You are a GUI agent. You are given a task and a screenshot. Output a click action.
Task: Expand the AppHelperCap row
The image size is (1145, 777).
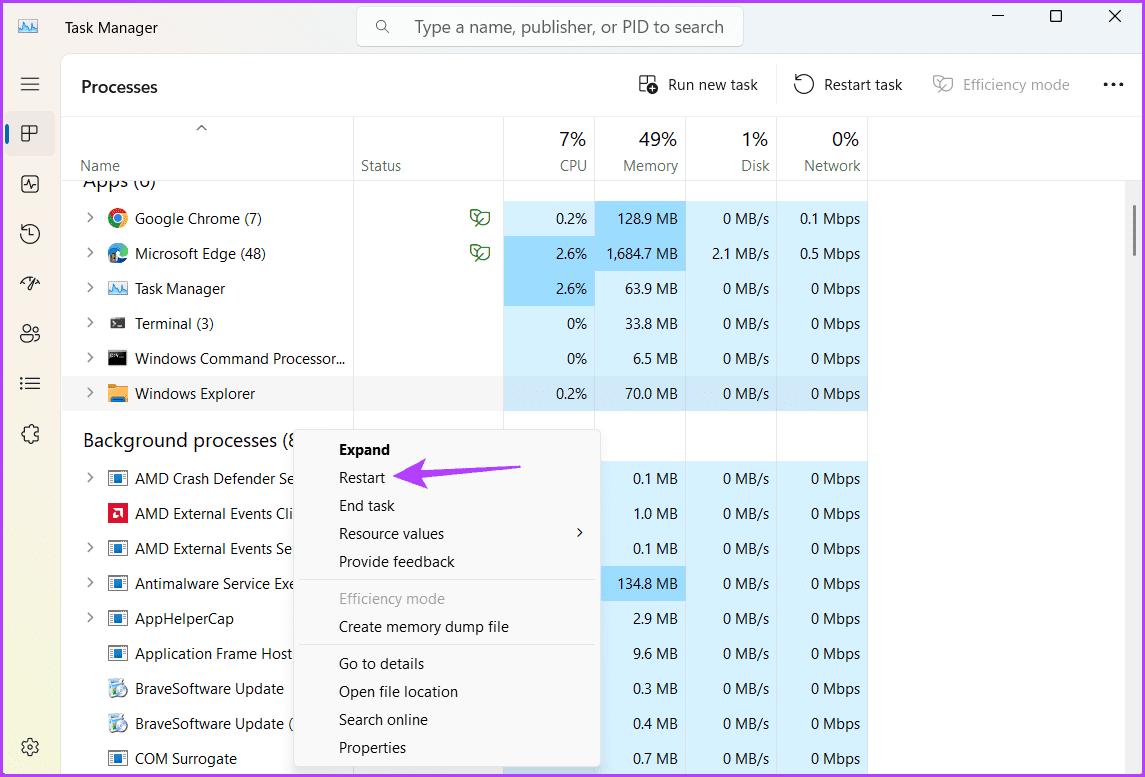pos(90,618)
